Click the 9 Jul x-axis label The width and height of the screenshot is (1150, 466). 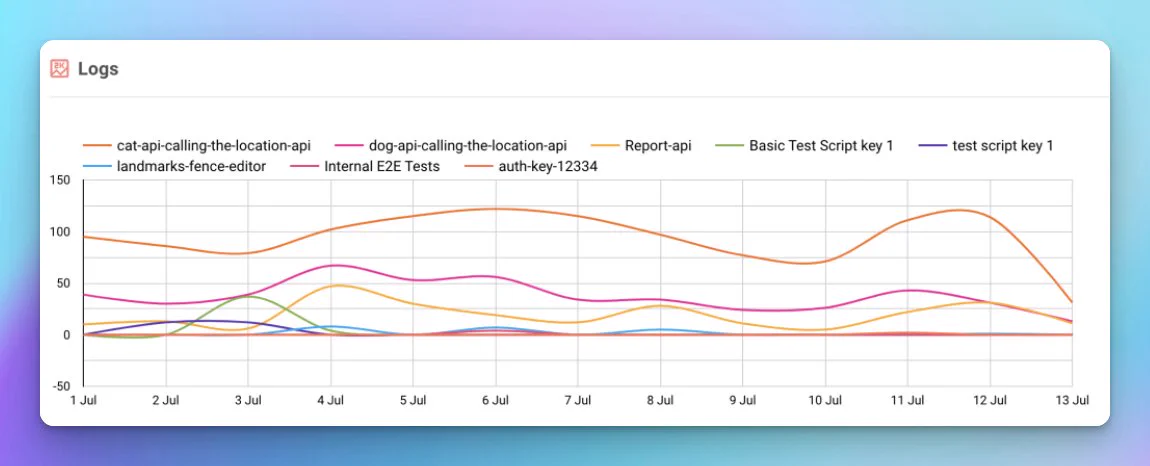743,401
